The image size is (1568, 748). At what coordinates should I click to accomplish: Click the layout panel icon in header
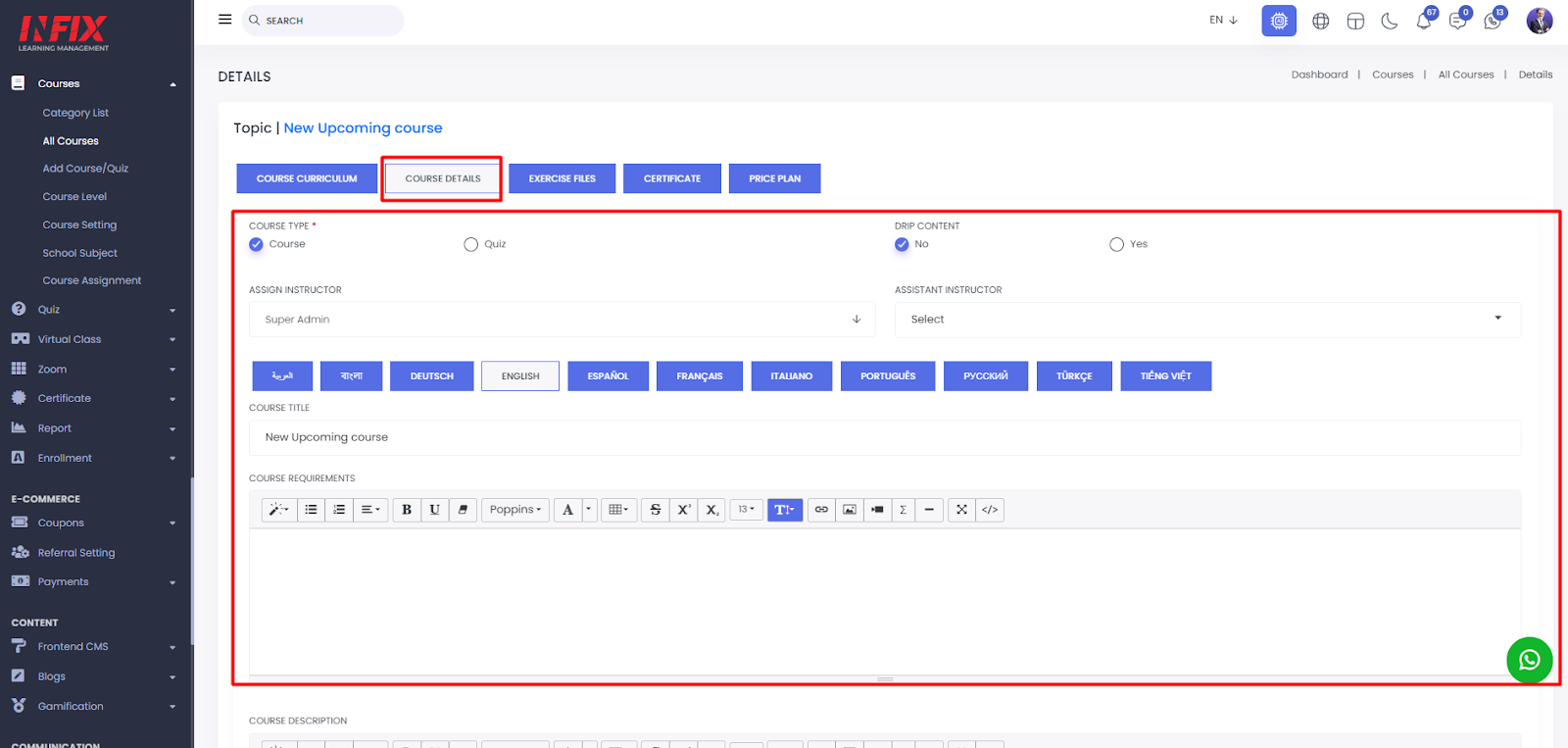[1355, 21]
